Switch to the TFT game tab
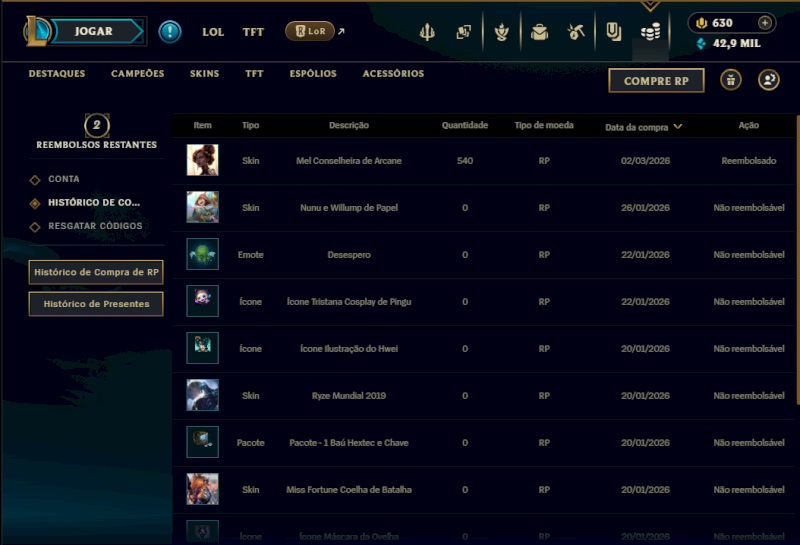This screenshot has width=800, height=545. 253,32
